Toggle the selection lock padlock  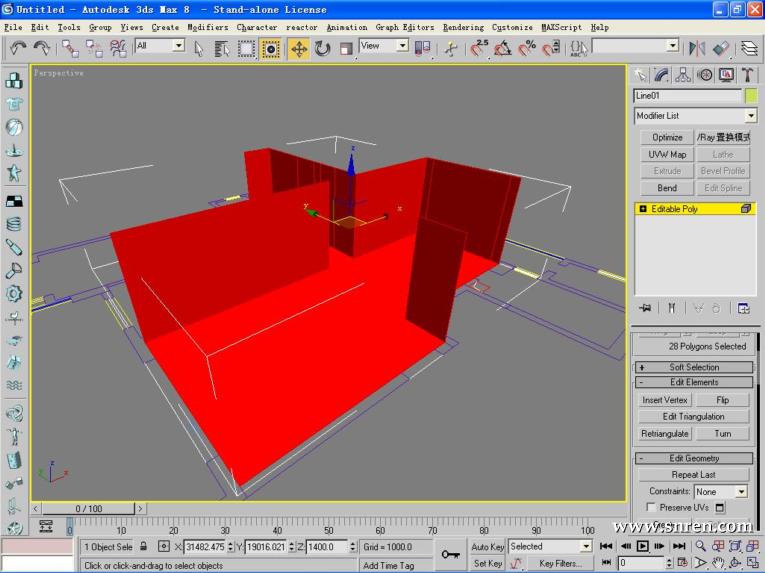coord(144,547)
